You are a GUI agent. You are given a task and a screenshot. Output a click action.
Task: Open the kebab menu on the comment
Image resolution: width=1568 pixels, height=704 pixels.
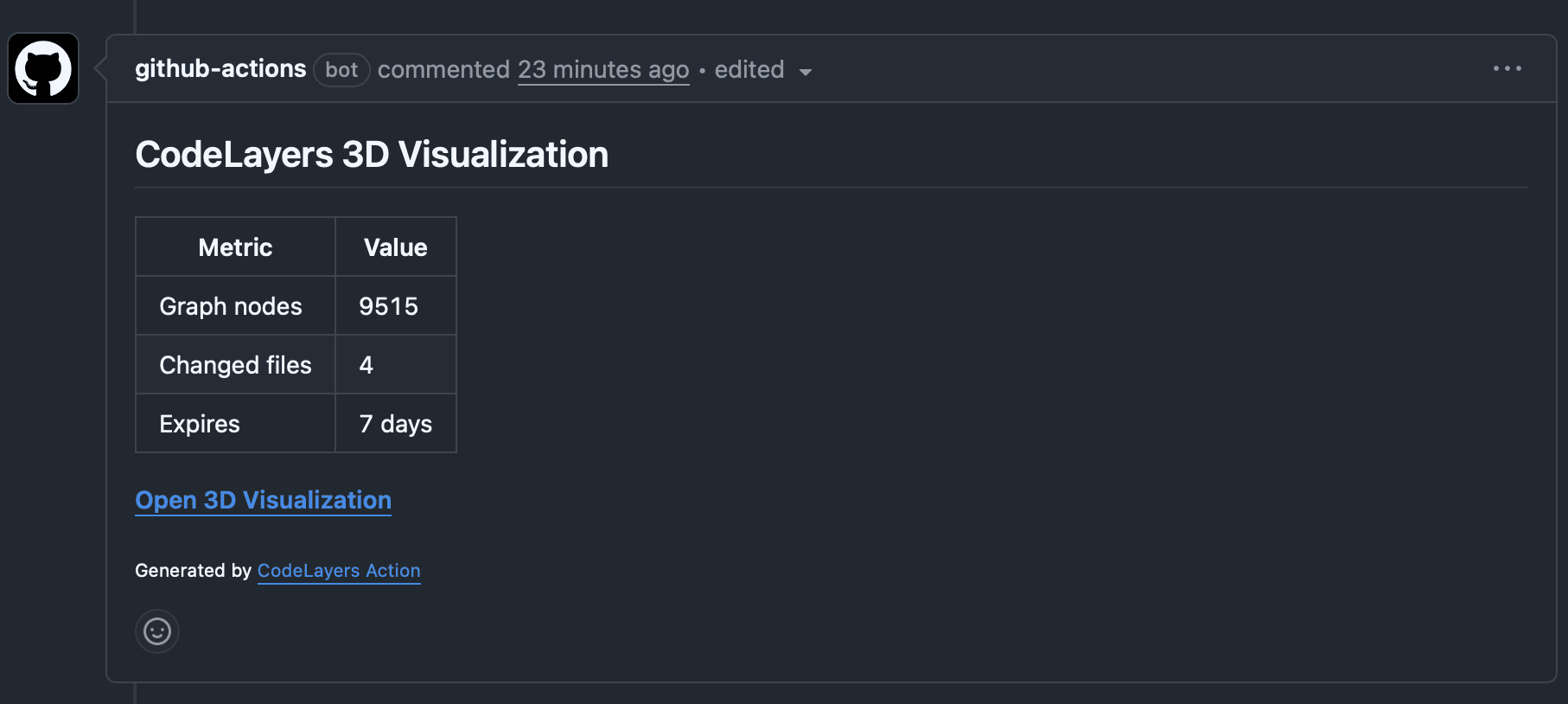[x=1507, y=69]
